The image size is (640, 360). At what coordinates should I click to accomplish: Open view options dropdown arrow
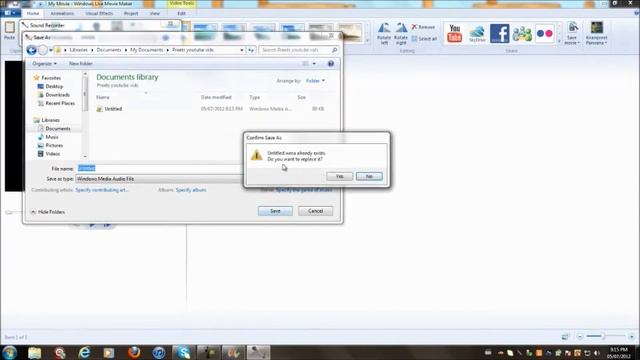click(314, 64)
